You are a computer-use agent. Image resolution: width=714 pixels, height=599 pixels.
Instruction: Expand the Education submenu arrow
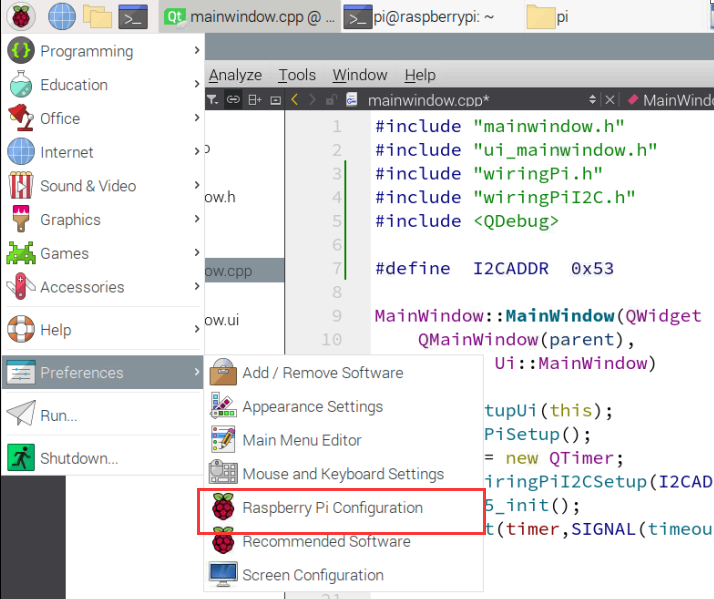(197, 84)
